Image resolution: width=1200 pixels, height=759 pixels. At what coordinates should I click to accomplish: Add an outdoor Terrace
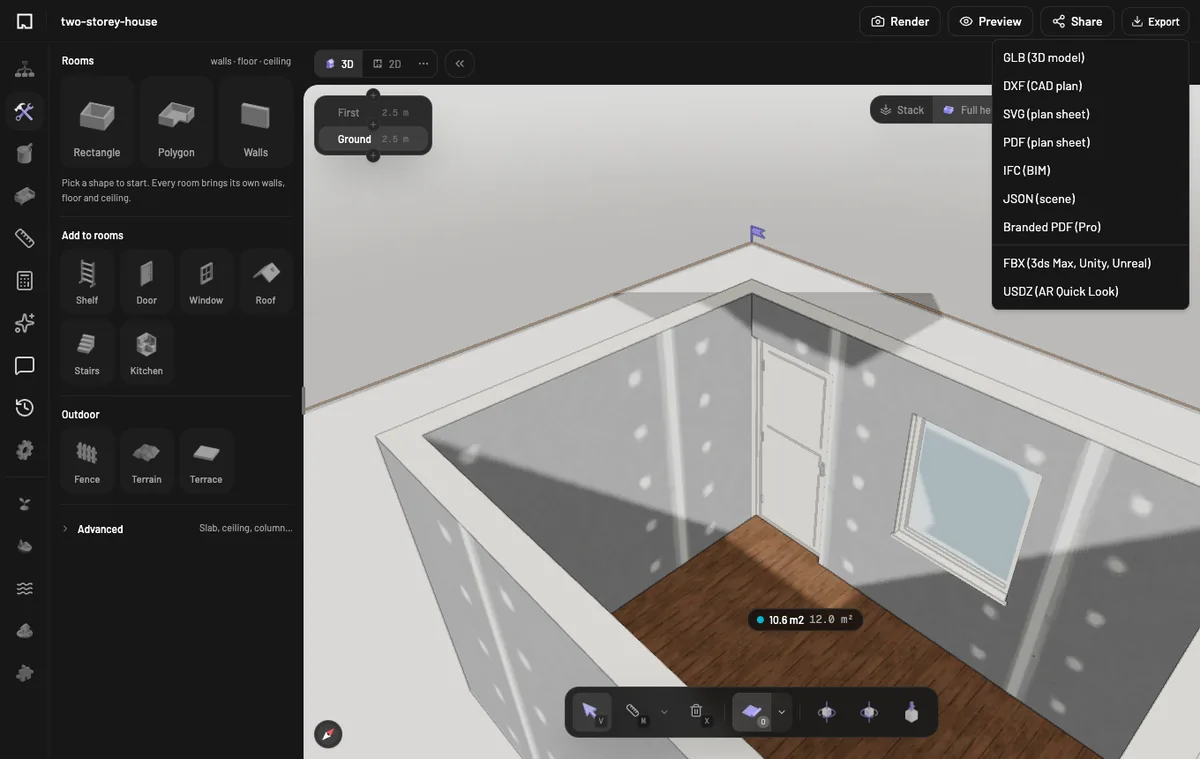point(206,461)
